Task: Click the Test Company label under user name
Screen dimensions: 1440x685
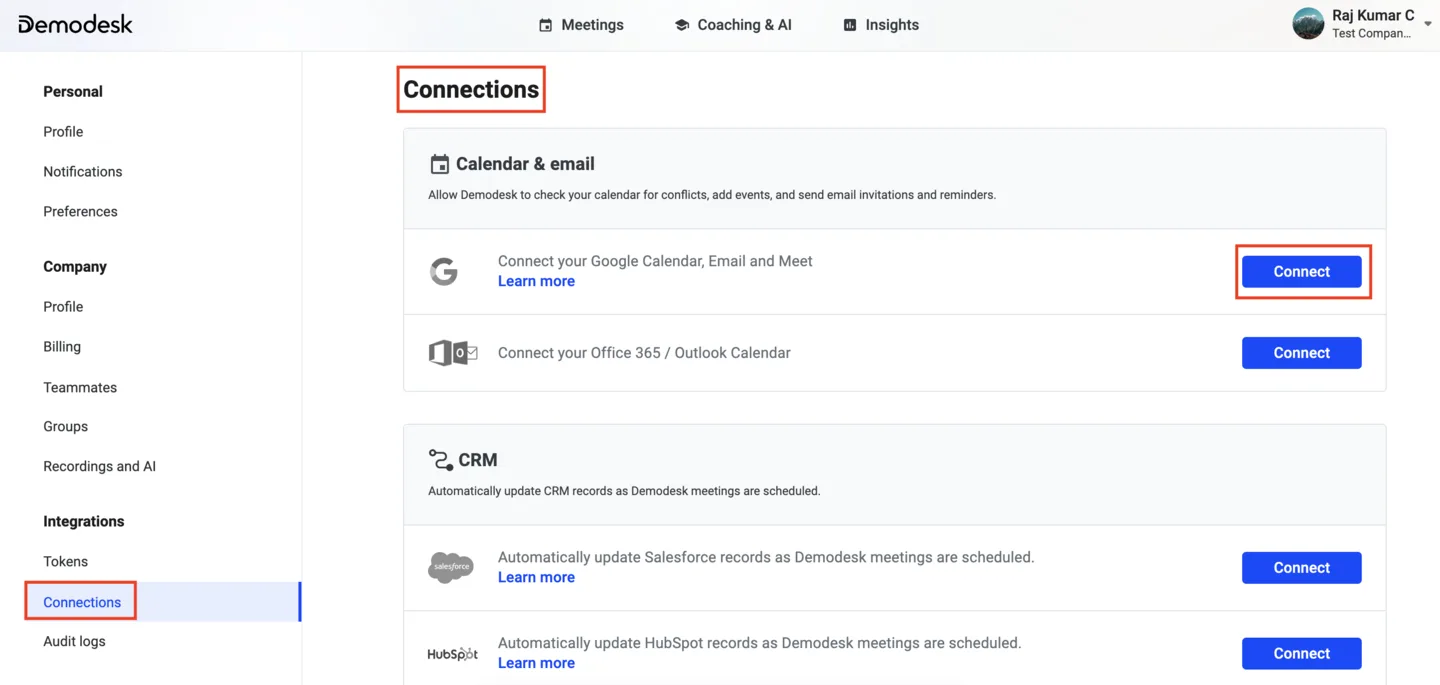Action: (1371, 34)
